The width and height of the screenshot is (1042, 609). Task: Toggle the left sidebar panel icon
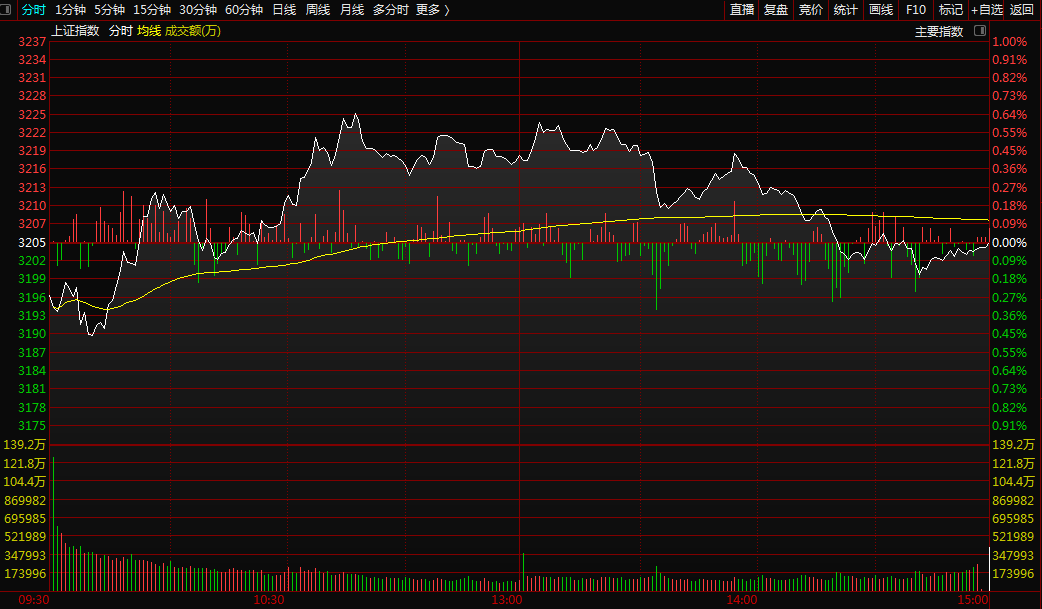pos(8,10)
